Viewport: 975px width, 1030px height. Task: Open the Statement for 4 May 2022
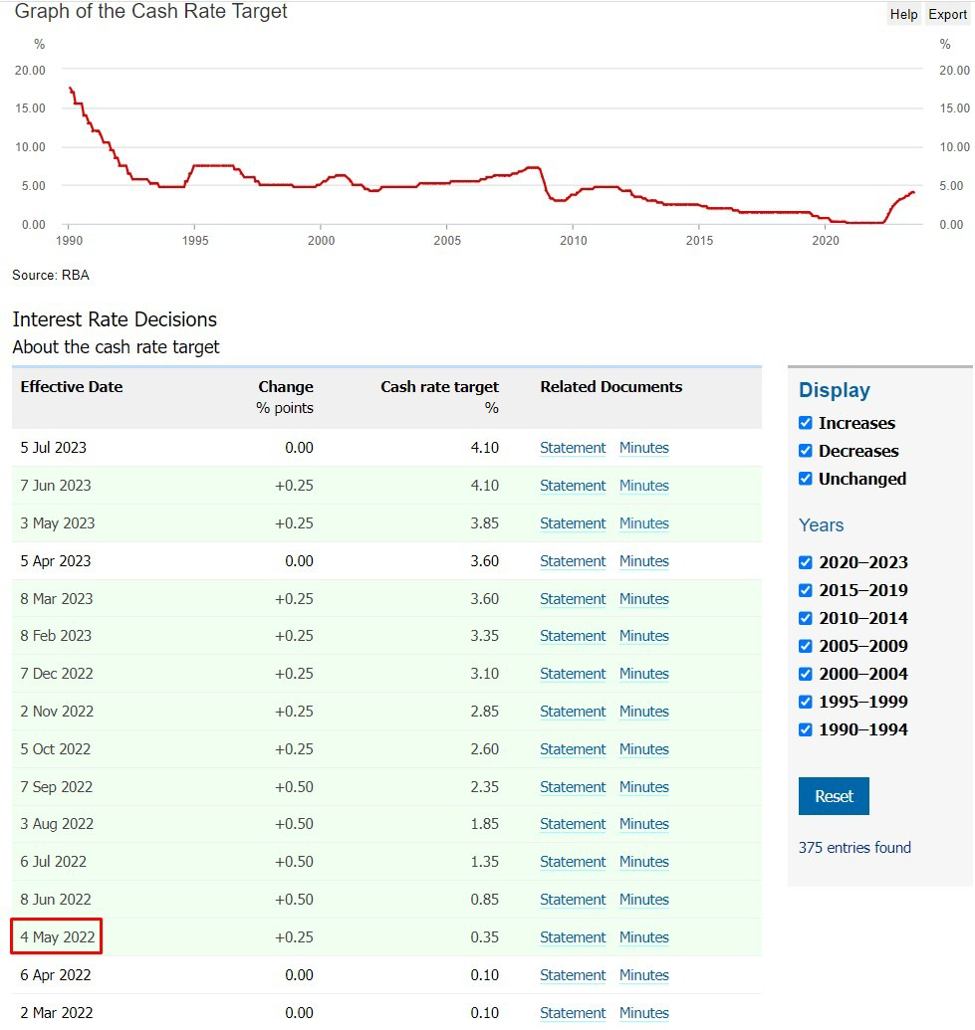(x=573, y=938)
